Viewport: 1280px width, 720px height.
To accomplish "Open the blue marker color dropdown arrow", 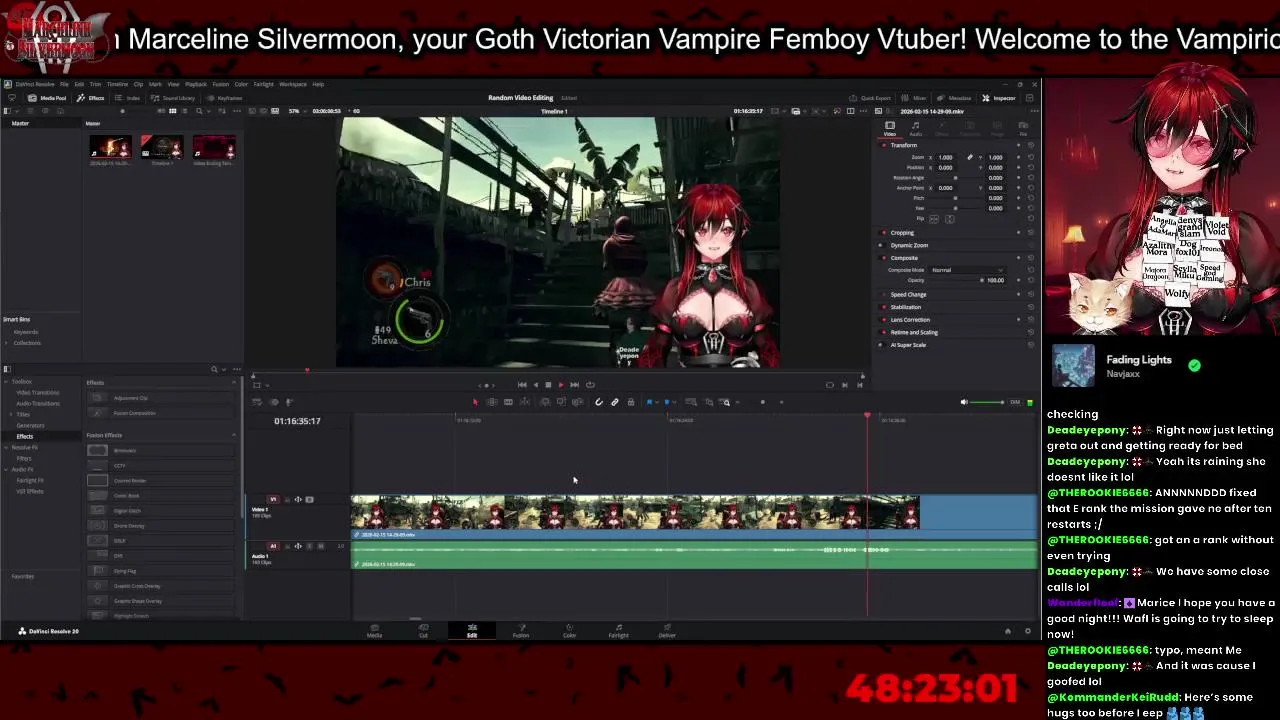I will [x=675, y=402].
